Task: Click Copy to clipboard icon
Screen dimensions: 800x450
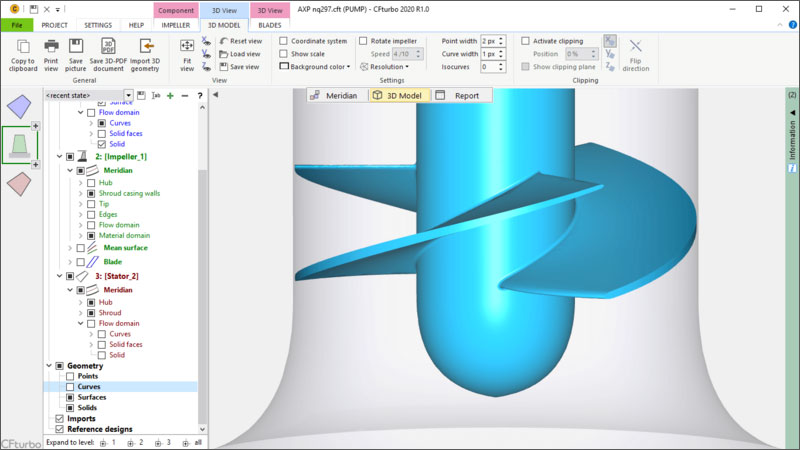Action: 22,47
